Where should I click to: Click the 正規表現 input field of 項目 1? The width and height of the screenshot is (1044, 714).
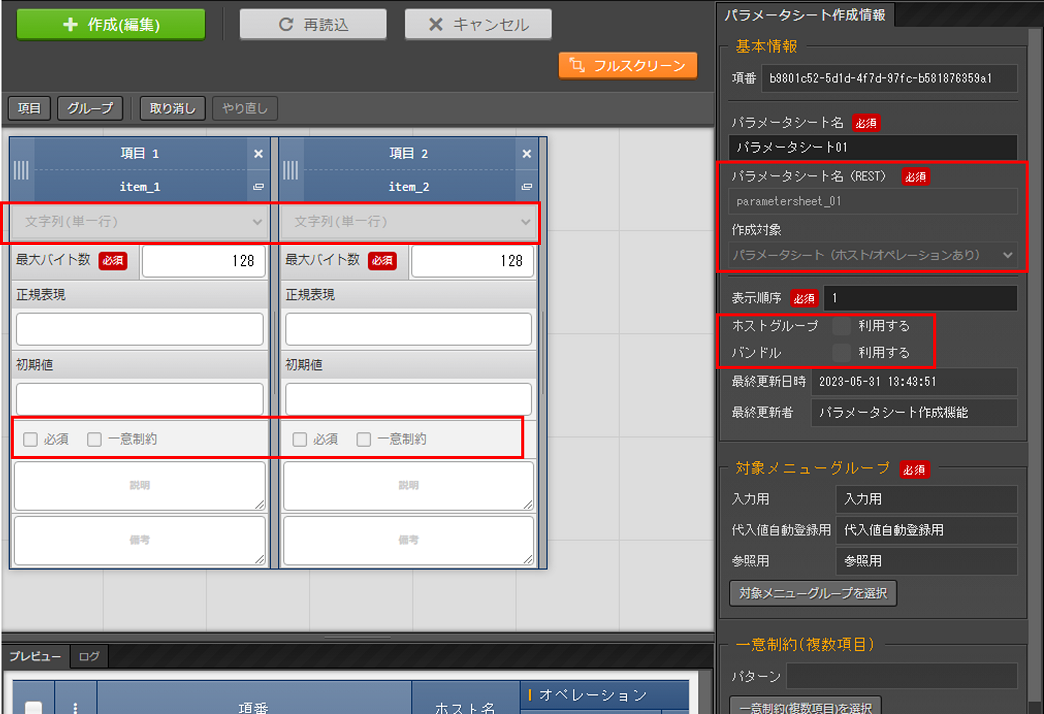pos(140,329)
